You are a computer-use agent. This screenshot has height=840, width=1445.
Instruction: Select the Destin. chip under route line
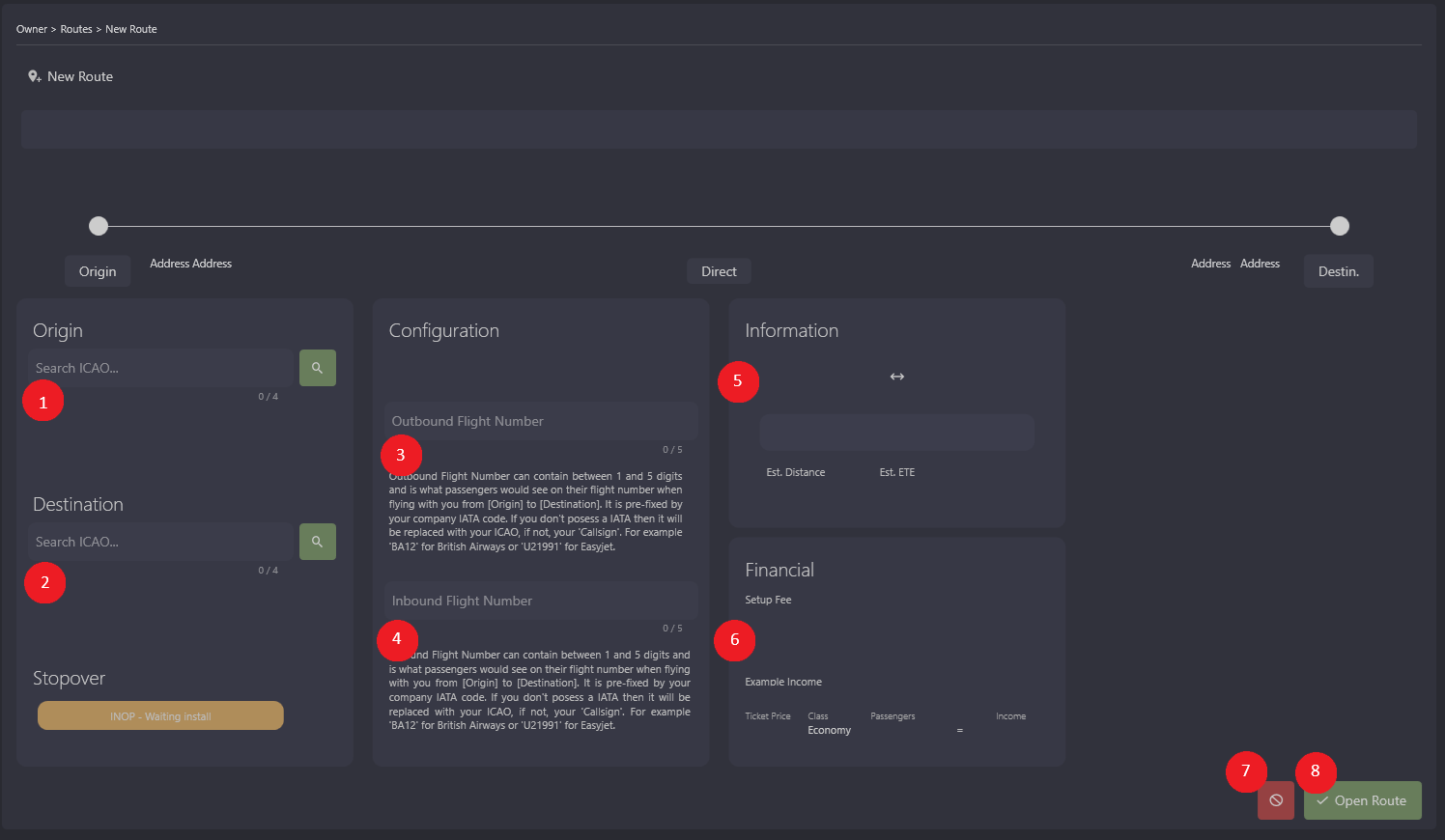[1338, 271]
